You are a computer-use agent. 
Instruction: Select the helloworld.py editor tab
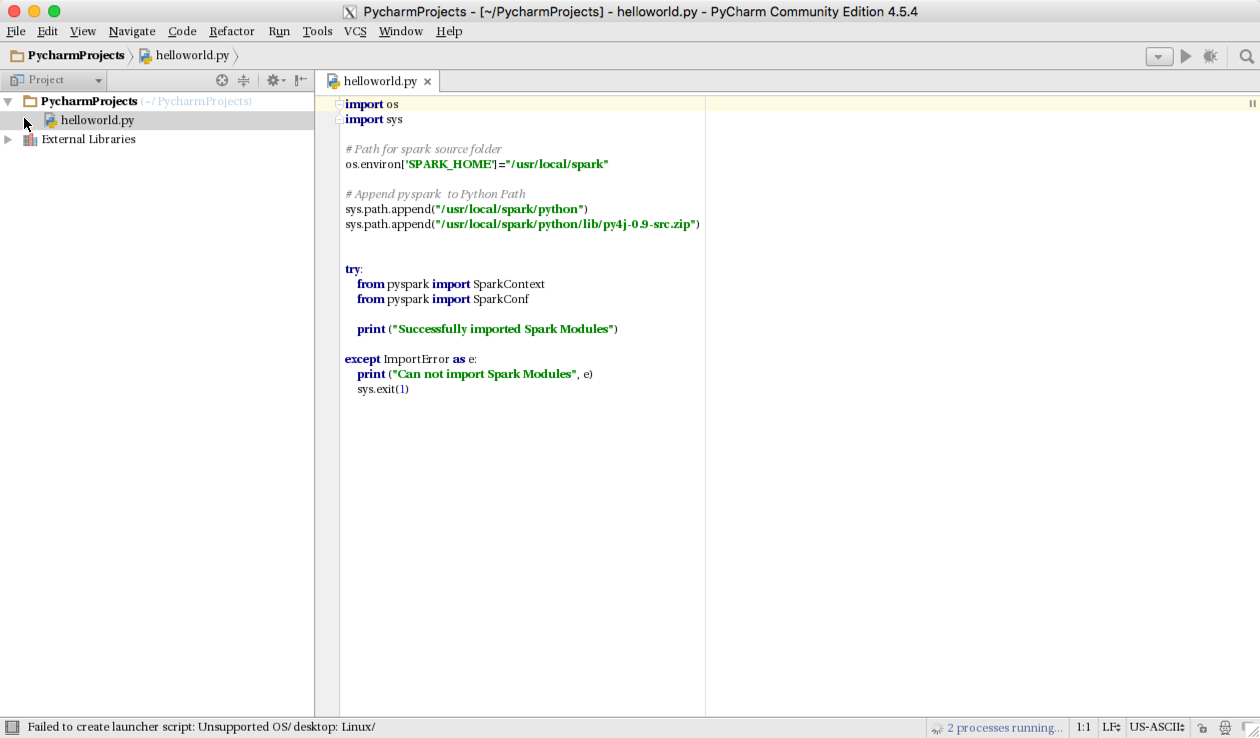click(379, 81)
